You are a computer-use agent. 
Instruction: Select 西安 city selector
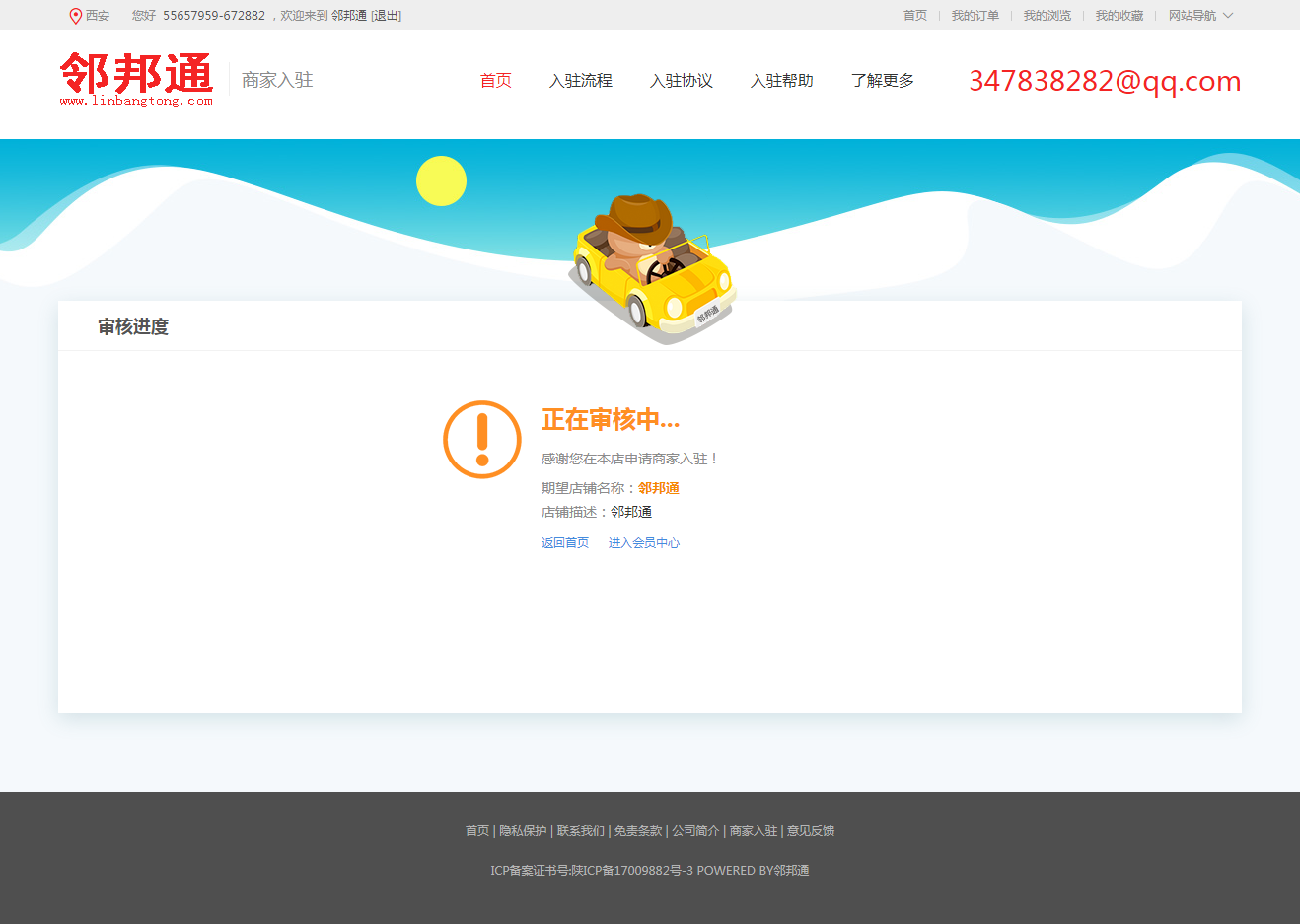pyautogui.click(x=97, y=16)
